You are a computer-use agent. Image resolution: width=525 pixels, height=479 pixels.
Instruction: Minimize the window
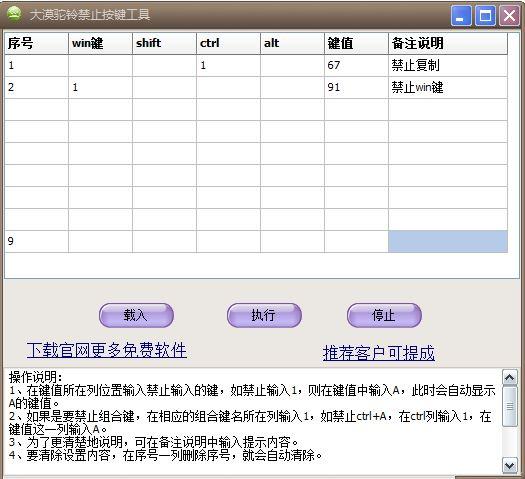(x=461, y=16)
